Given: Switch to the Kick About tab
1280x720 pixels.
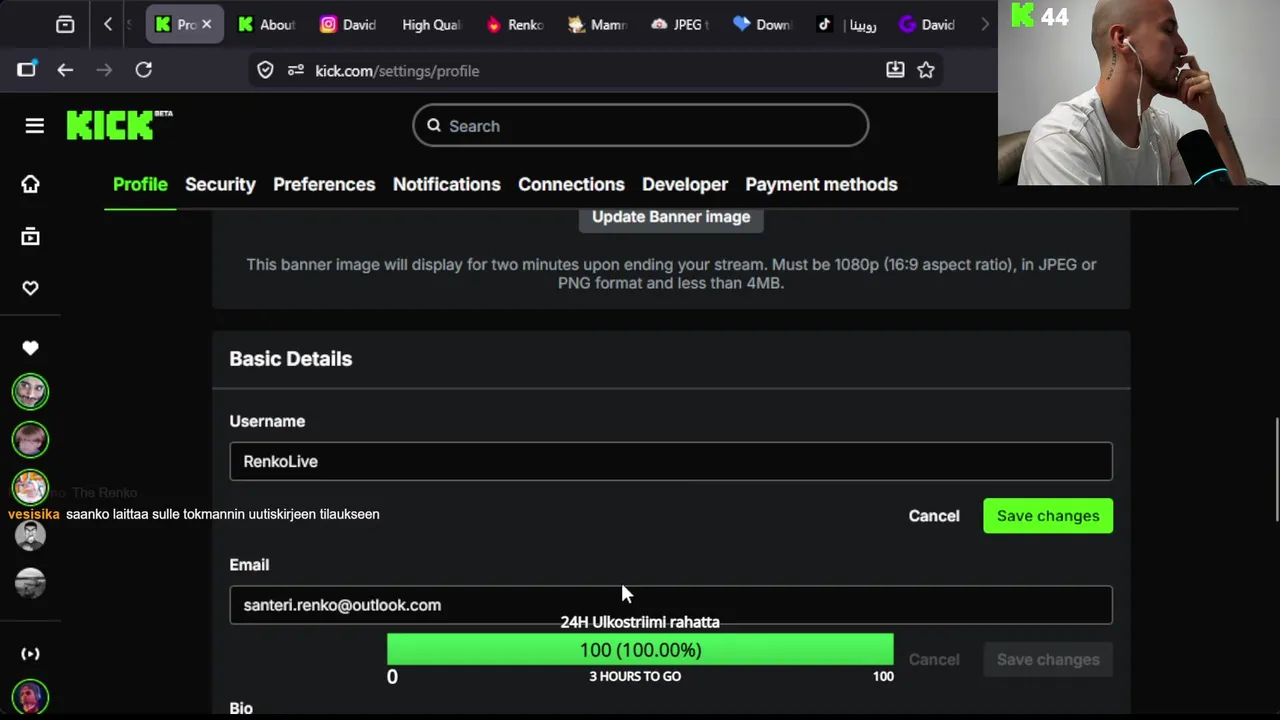Looking at the screenshot, I should tap(266, 24).
